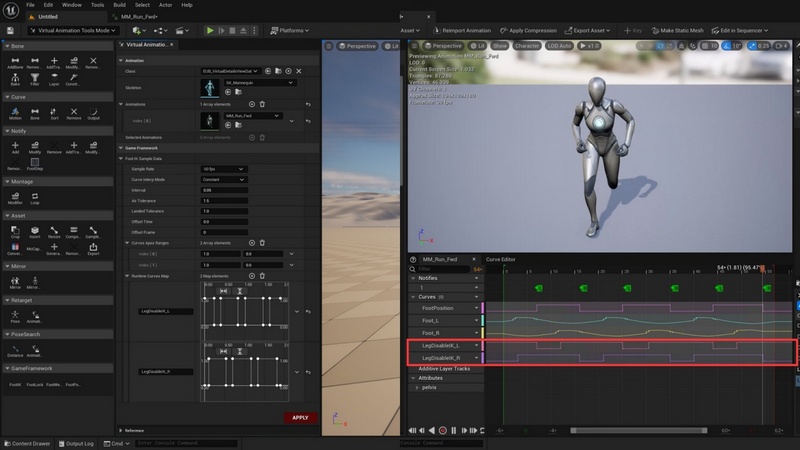Open the Sample Rate dropdown
Viewport: 800px width, 450px height.
tap(223, 169)
